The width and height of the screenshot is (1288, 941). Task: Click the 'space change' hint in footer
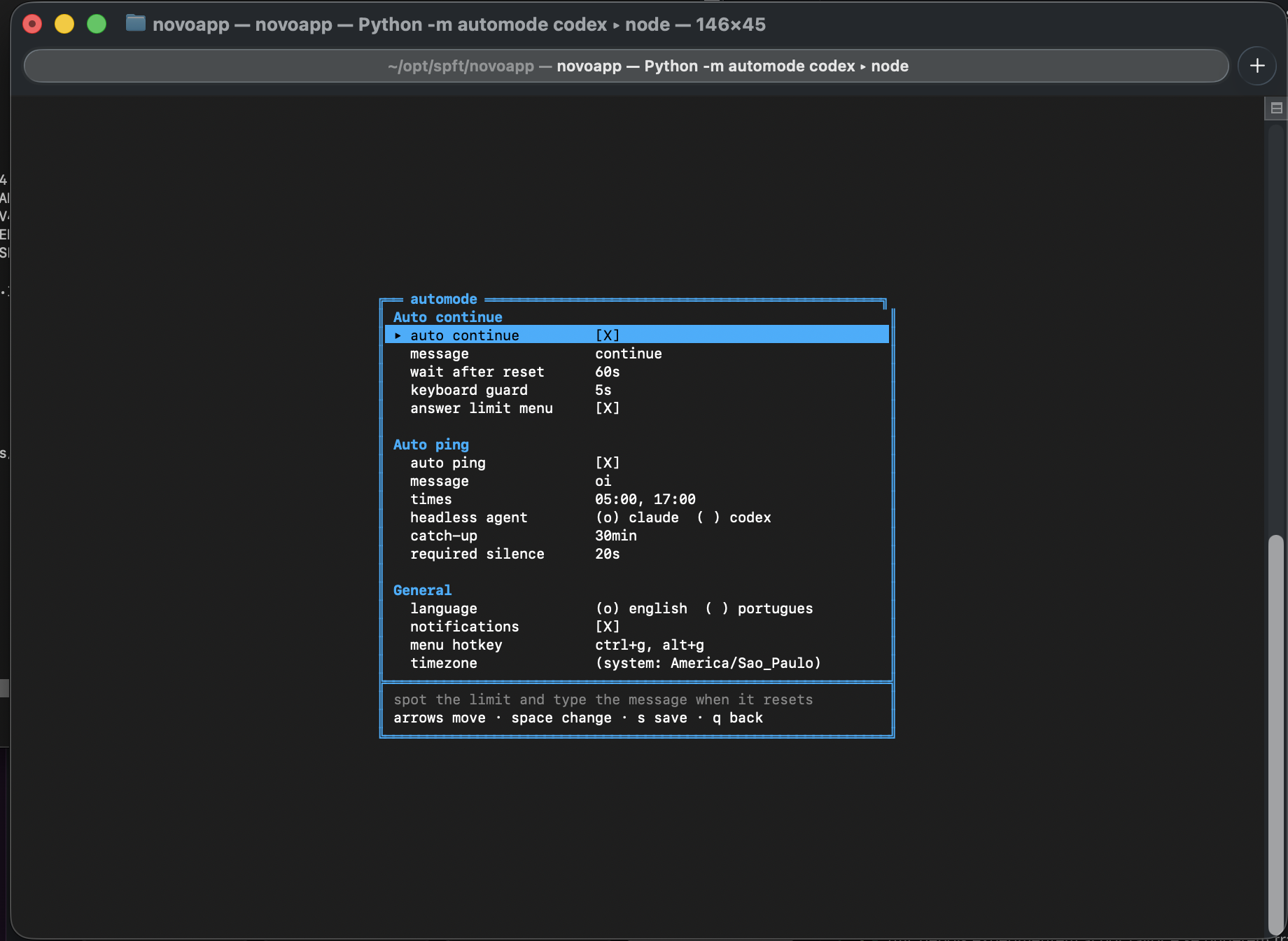(561, 718)
